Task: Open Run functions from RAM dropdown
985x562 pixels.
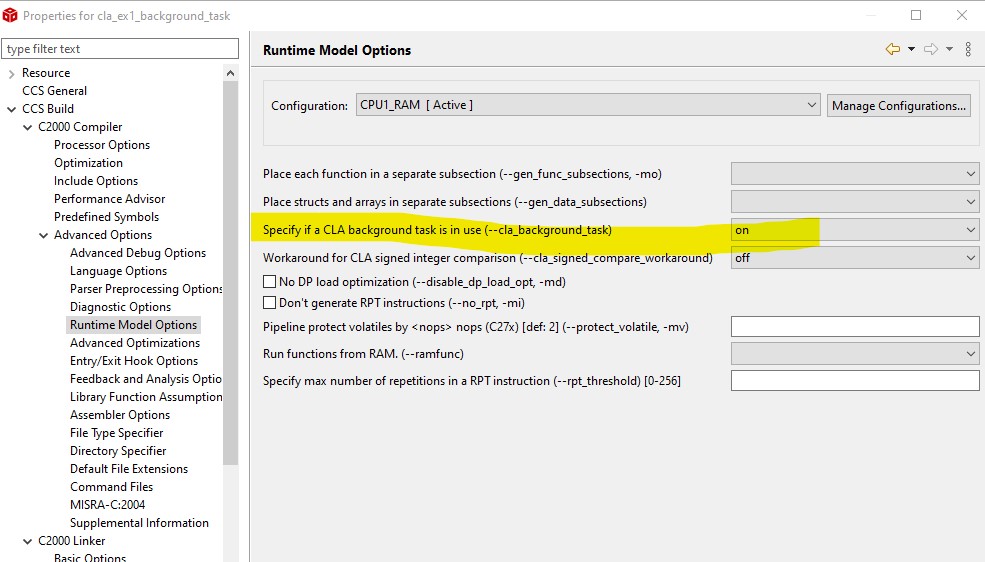Action: coord(855,353)
